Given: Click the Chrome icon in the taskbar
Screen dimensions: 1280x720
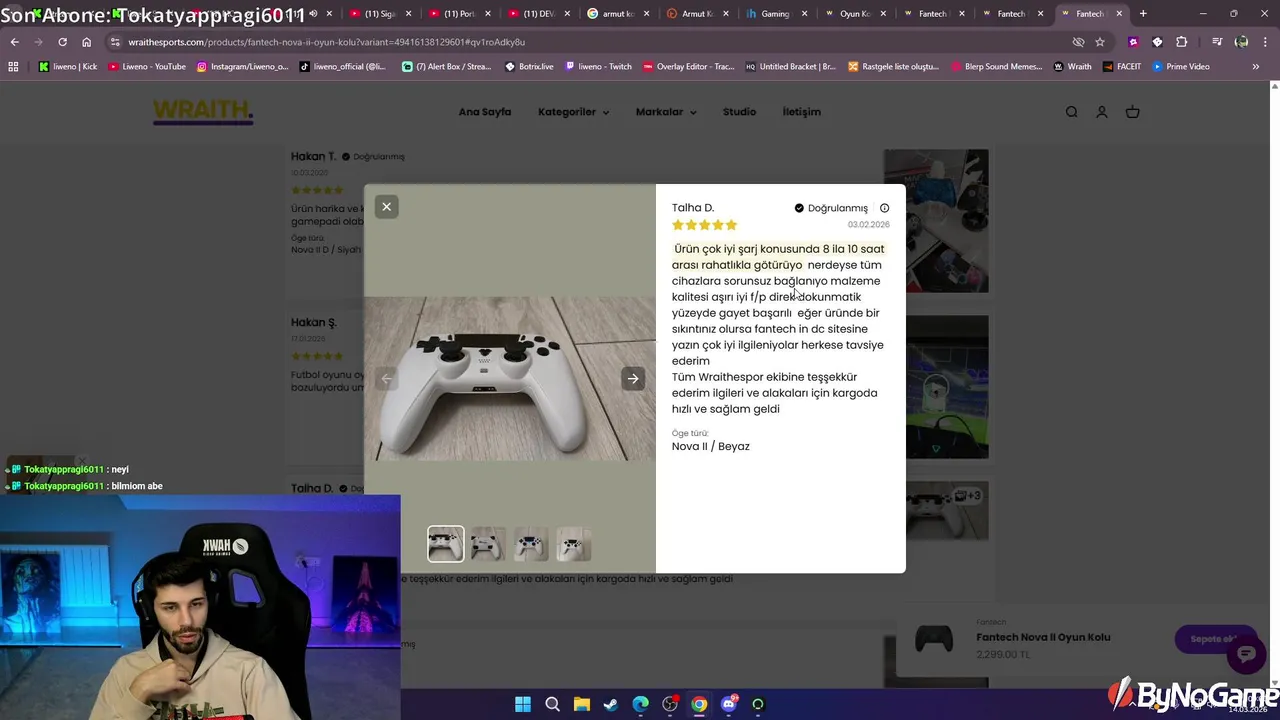Looking at the screenshot, I should pos(699,704).
